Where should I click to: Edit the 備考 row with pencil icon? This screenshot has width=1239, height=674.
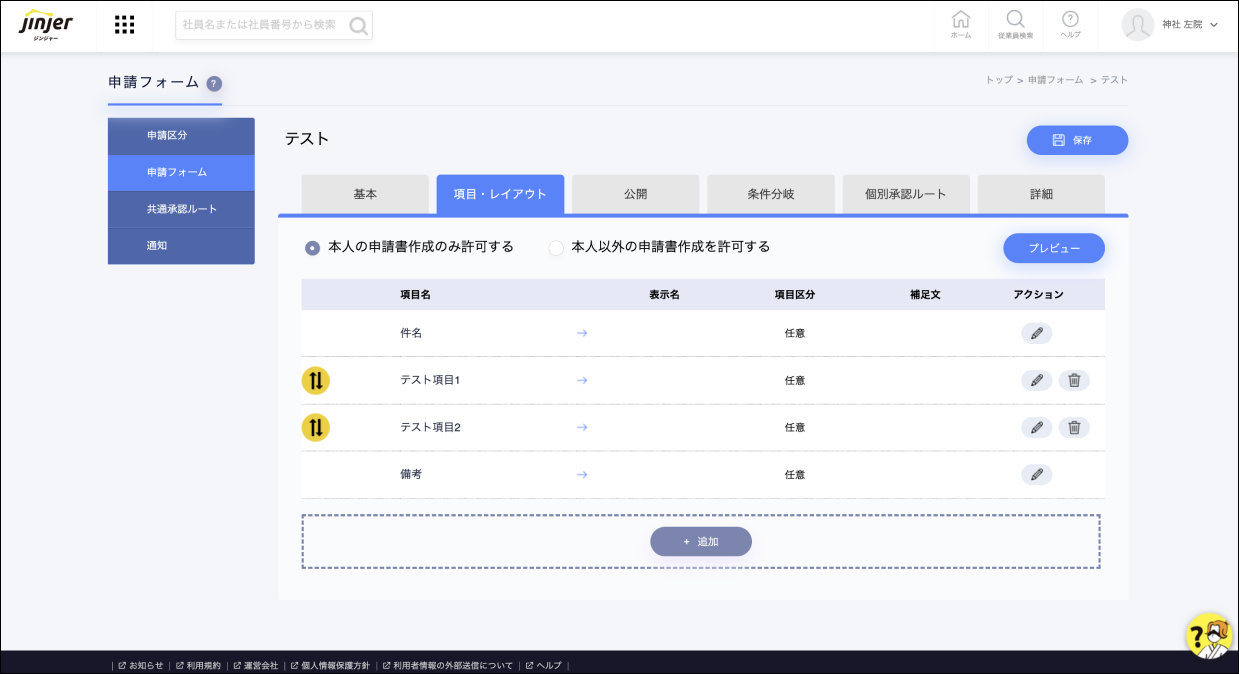1036,474
